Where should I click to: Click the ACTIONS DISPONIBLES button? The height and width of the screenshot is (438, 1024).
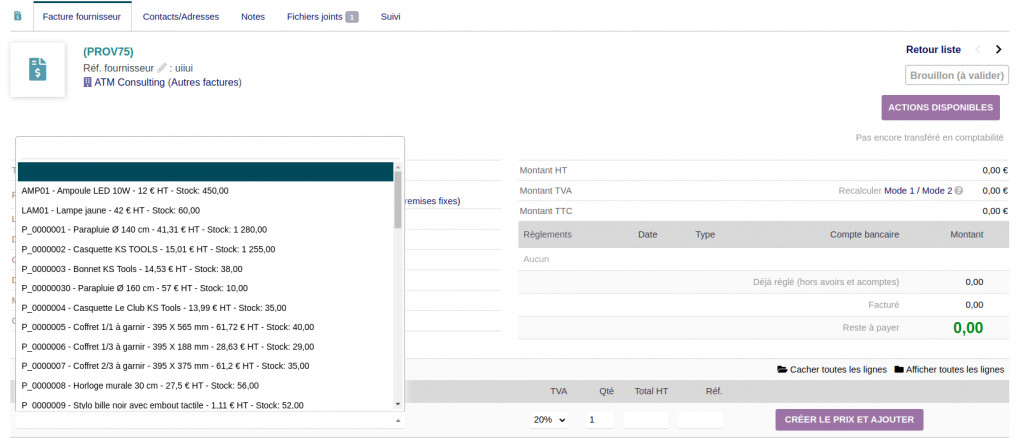point(940,108)
